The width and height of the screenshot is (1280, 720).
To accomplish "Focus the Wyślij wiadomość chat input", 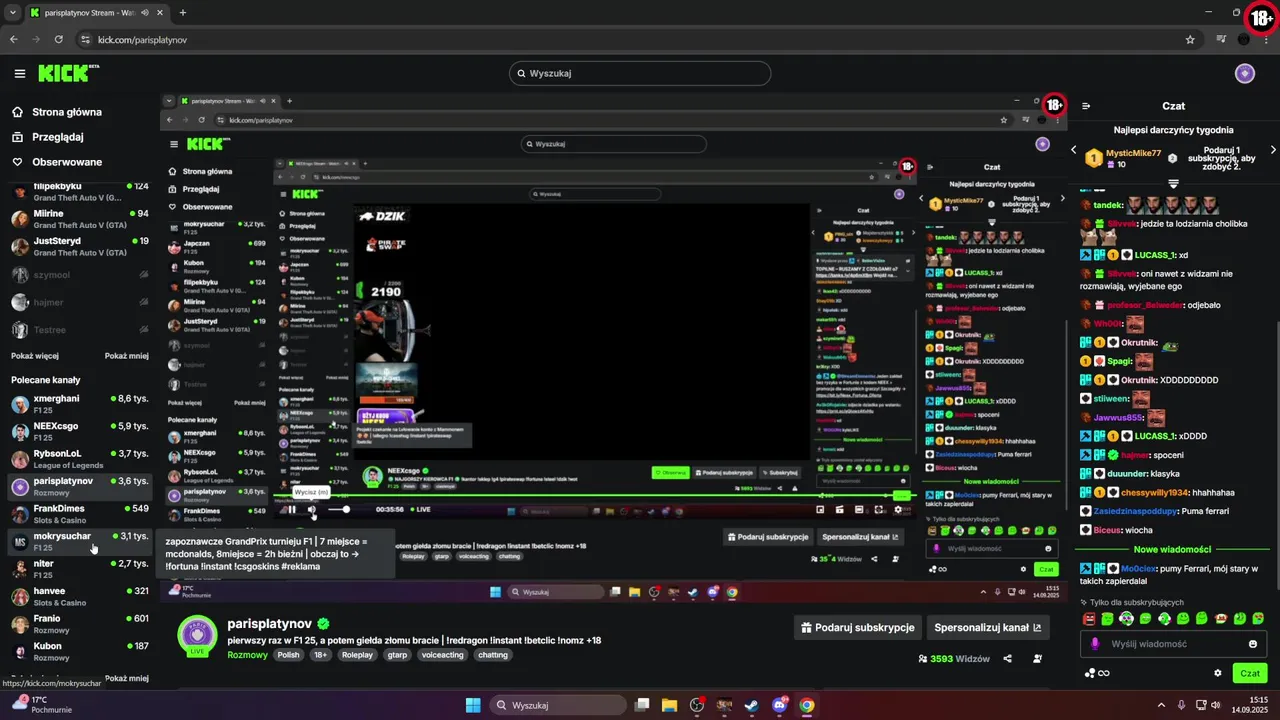I will point(1173,644).
